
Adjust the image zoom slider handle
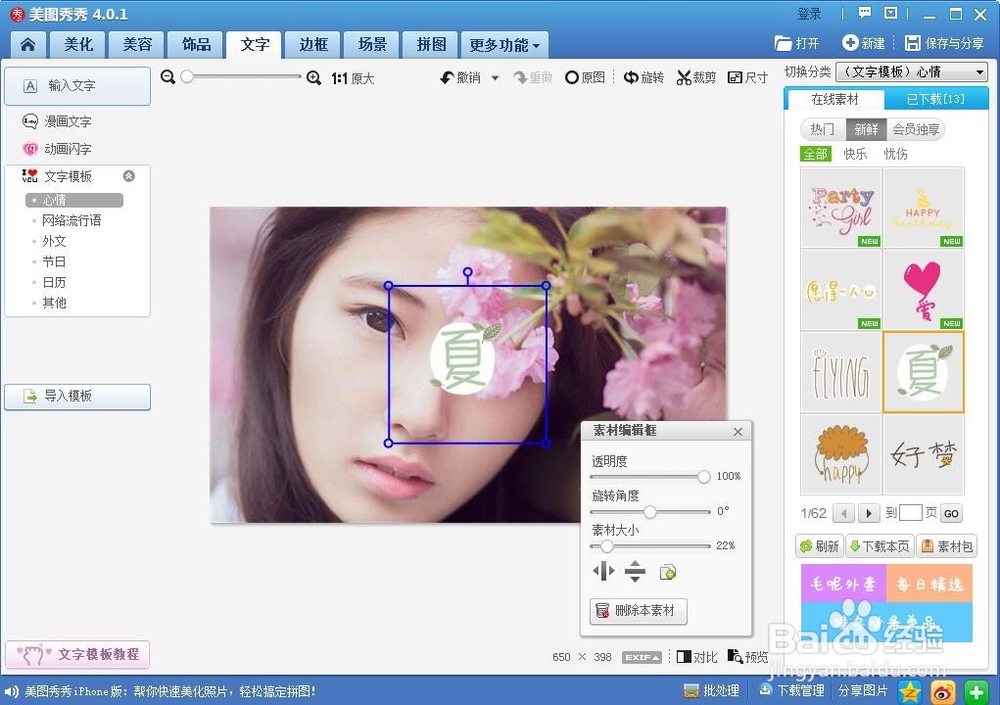point(187,77)
